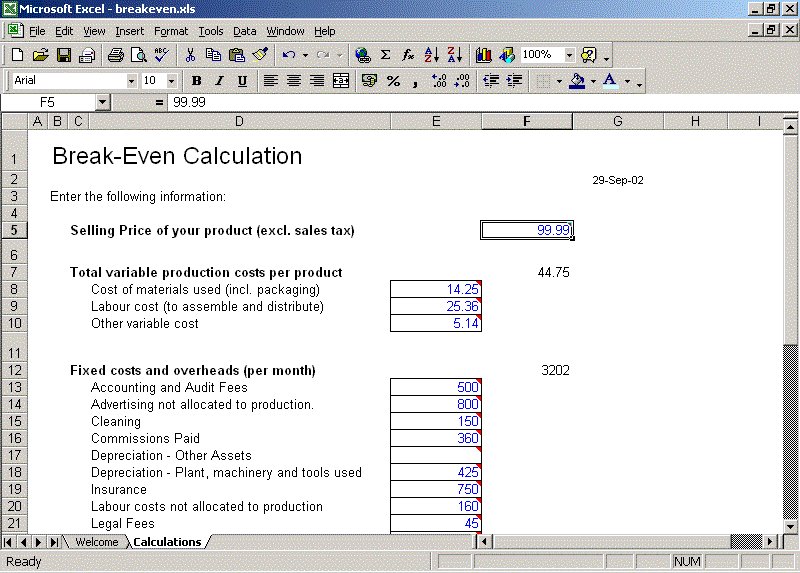Create a new workbook with New icon
800x573 pixels.
pyautogui.click(x=17, y=55)
